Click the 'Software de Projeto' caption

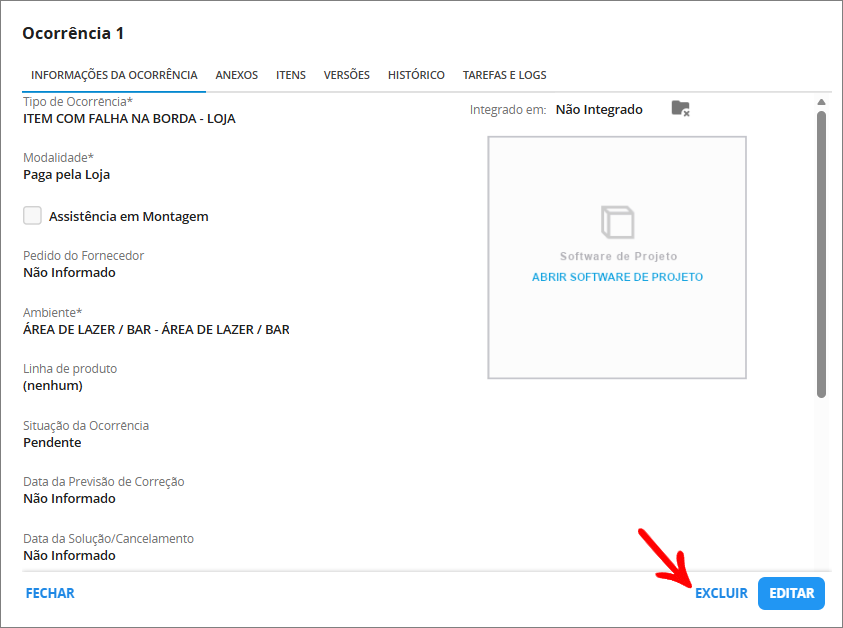point(618,256)
